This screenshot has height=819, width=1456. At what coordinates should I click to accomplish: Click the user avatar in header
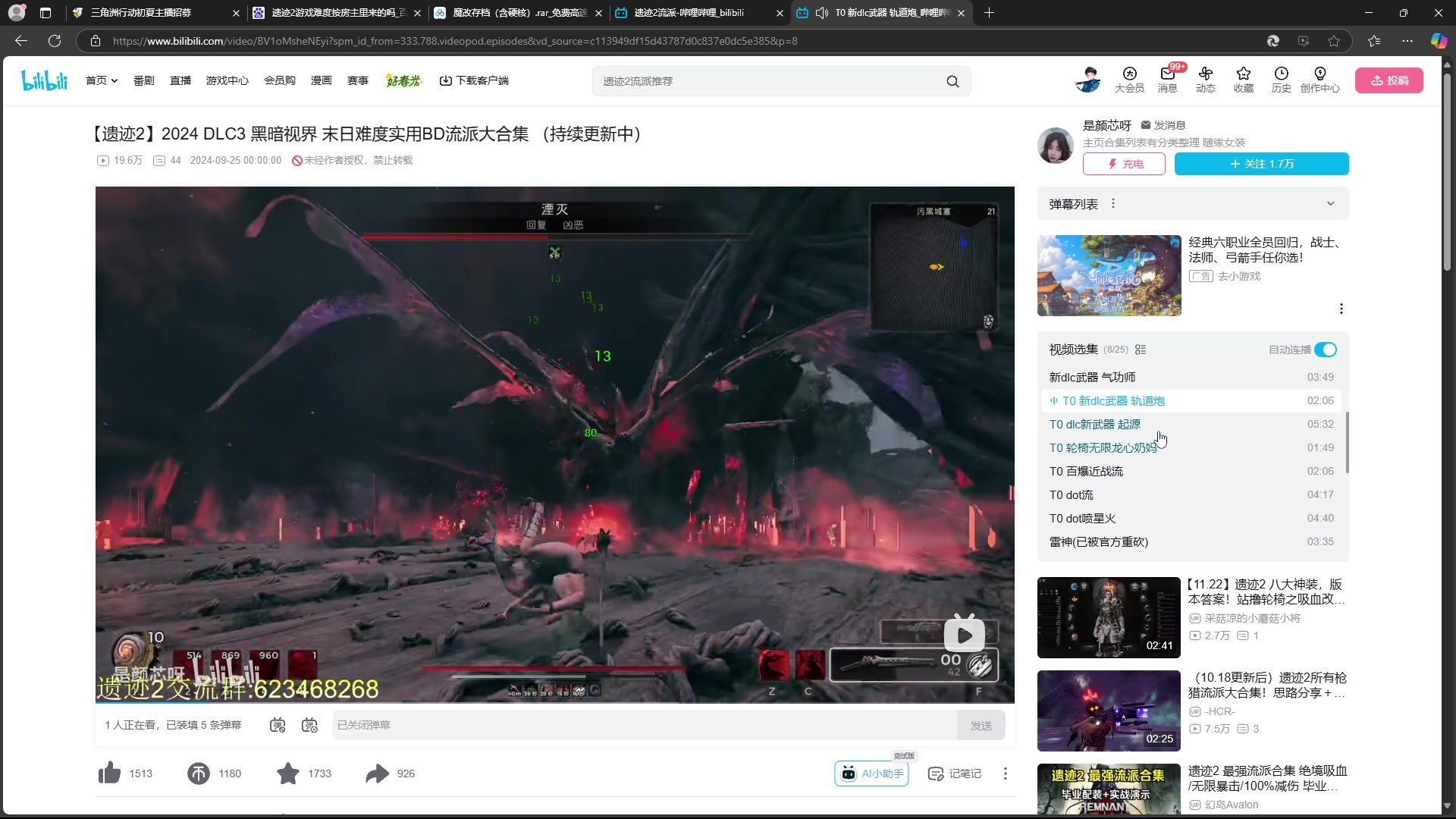(1088, 80)
